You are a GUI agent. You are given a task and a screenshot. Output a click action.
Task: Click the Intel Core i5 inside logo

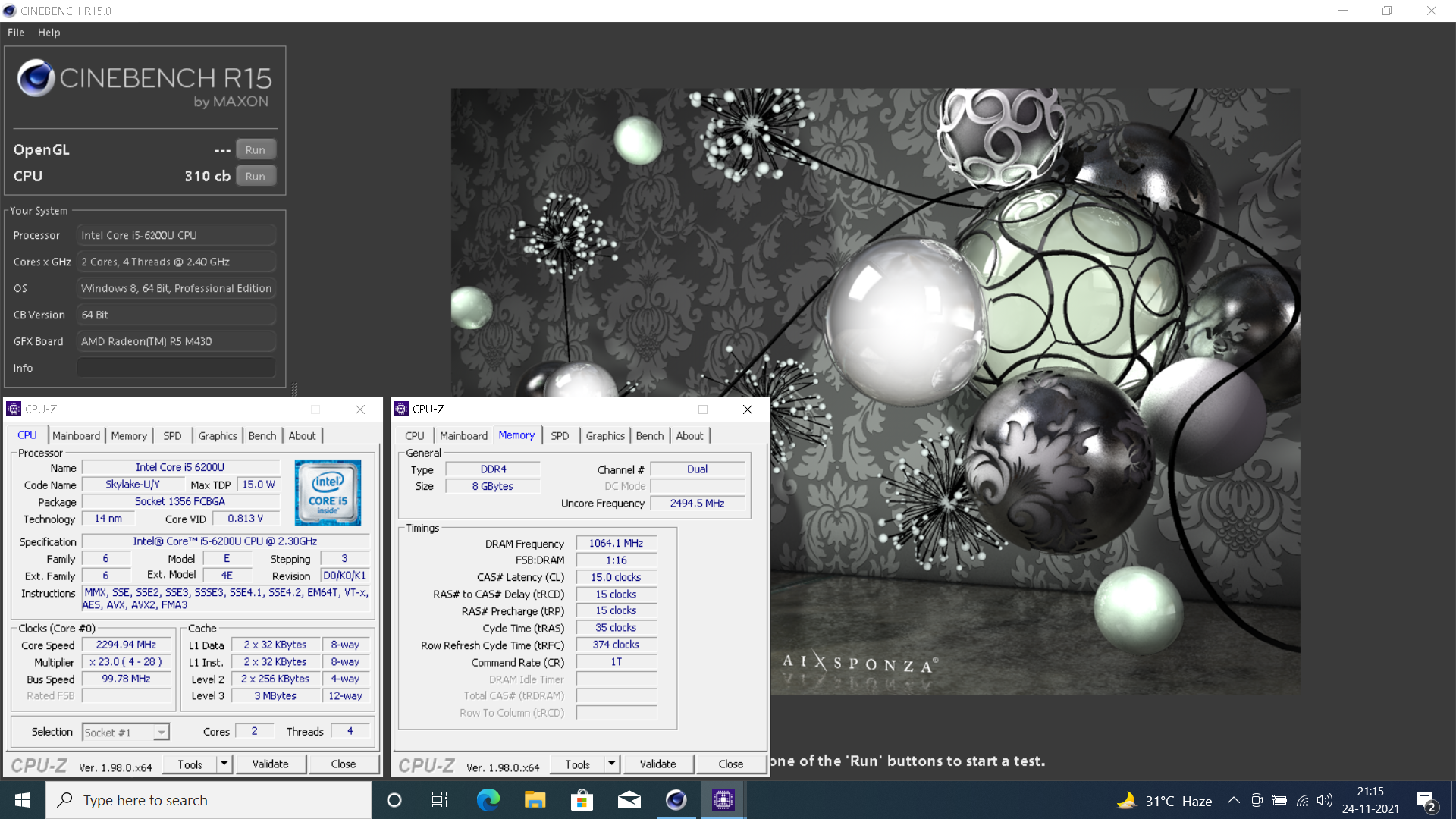click(x=328, y=493)
